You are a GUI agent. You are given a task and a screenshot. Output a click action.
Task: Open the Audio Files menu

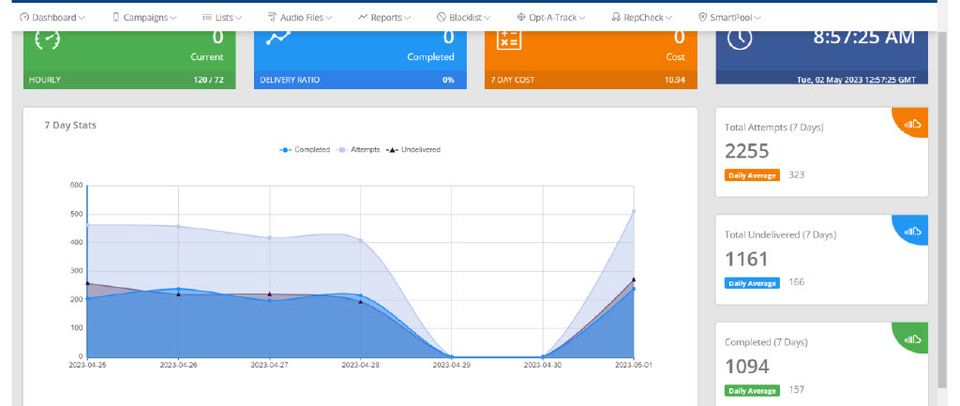pos(301,17)
